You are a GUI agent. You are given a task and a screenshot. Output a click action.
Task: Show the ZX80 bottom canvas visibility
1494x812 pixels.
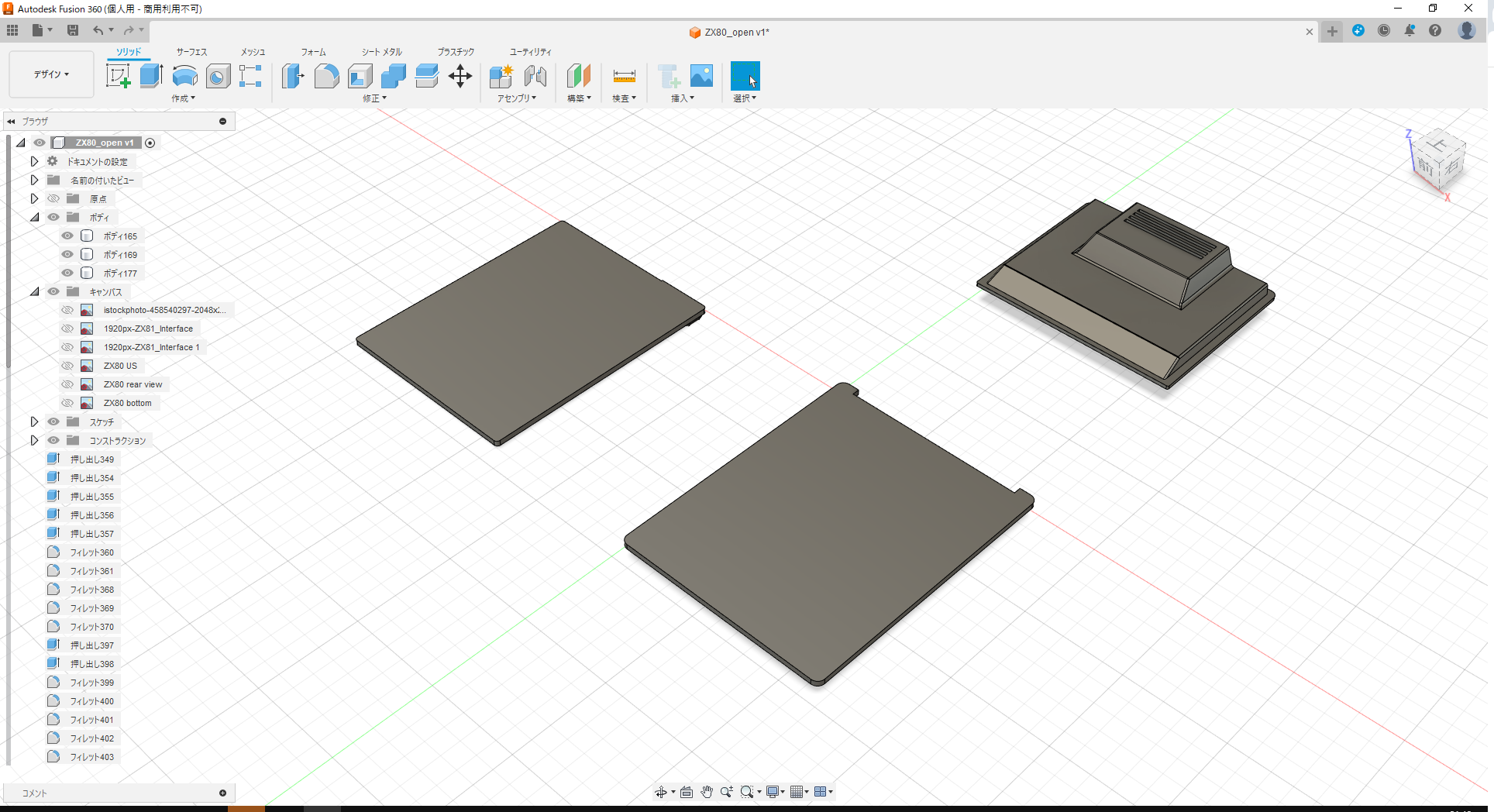coord(67,402)
